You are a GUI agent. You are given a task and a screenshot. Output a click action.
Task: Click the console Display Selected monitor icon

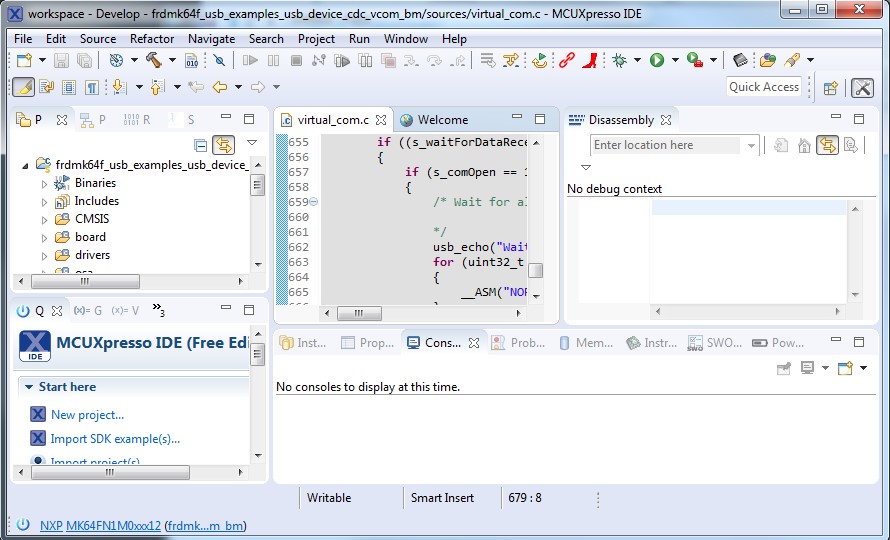coord(807,368)
